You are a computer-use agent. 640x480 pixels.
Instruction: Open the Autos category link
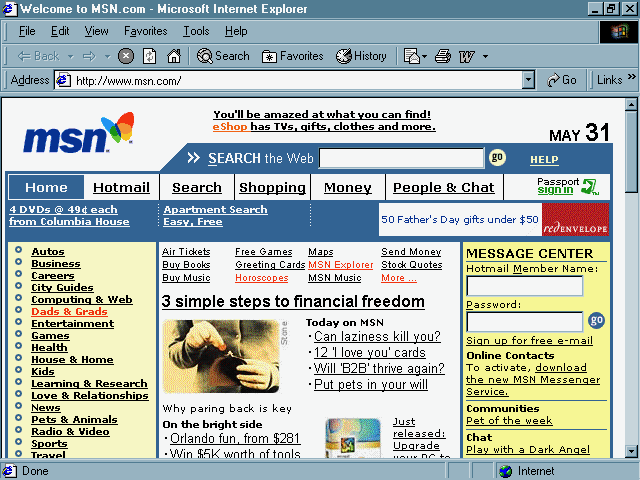[x=48, y=252]
